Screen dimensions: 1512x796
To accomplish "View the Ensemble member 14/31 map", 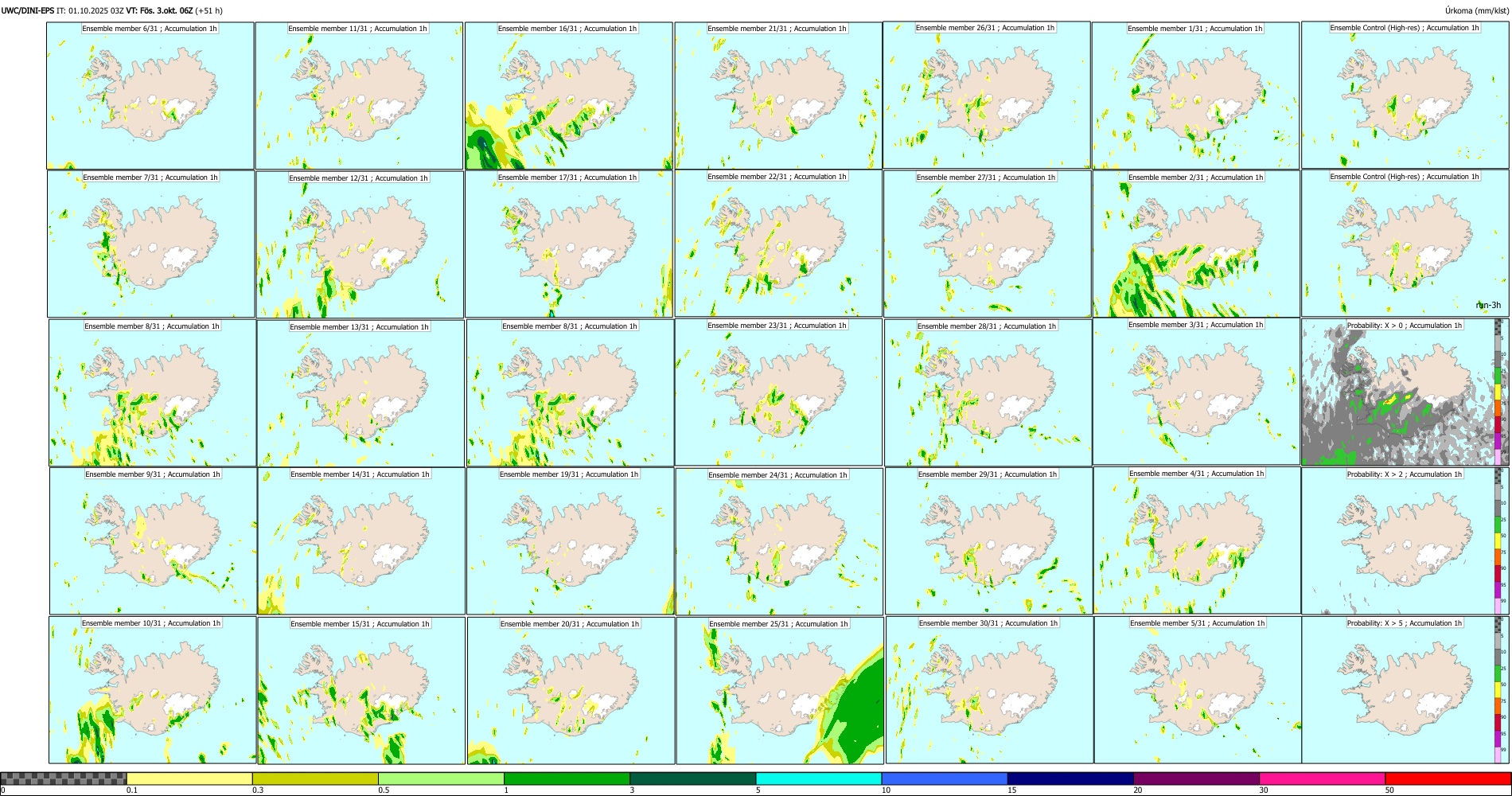I will (x=361, y=541).
